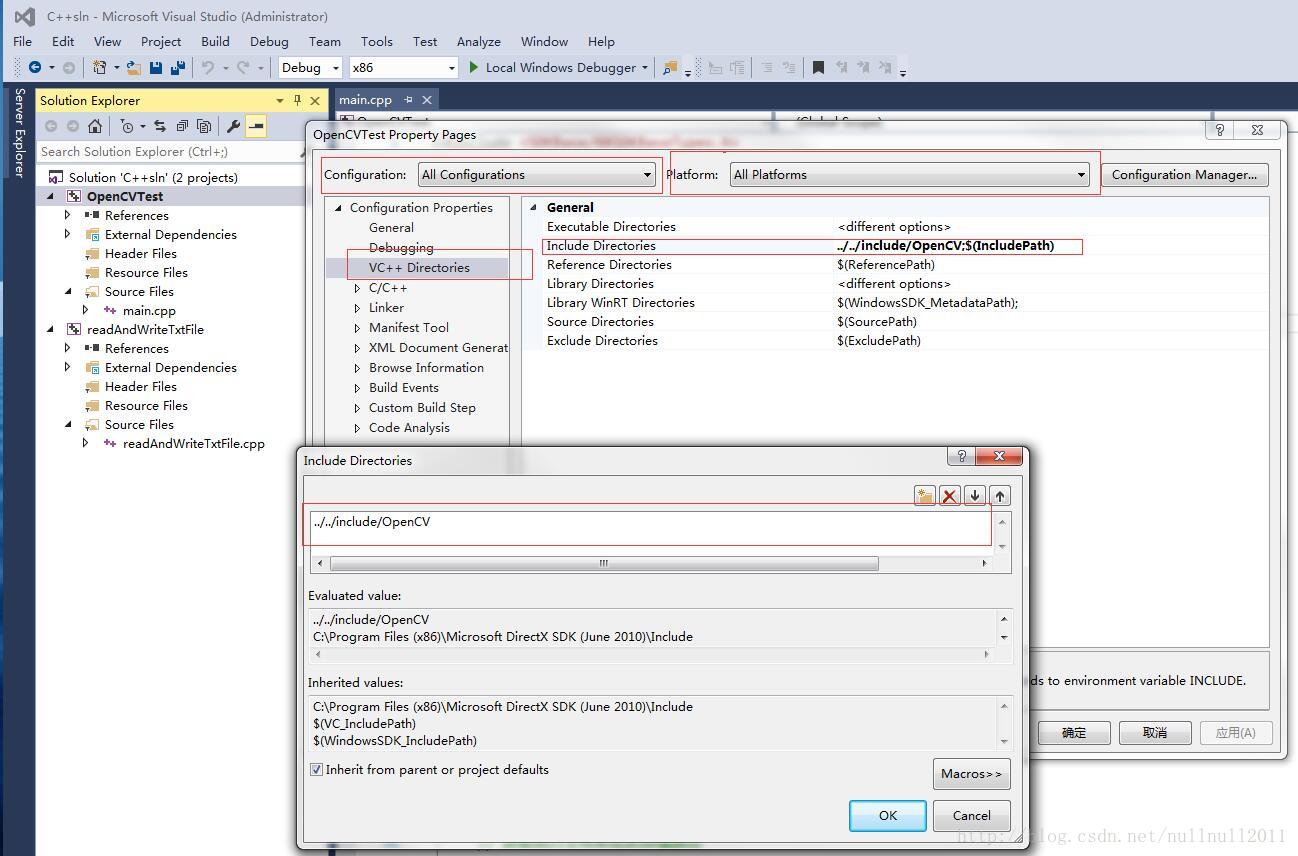Click the Save icon in main toolbar

pyautogui.click(x=156, y=67)
